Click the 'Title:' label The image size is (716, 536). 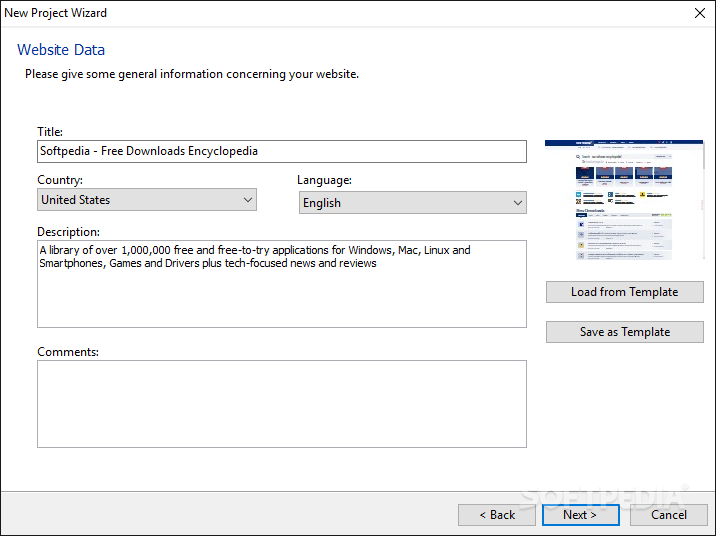pos(50,132)
